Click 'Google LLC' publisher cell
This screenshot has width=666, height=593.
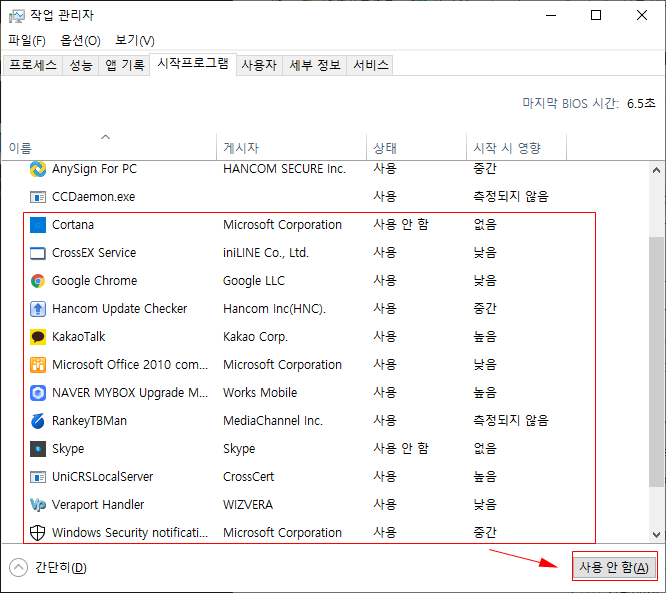click(254, 281)
